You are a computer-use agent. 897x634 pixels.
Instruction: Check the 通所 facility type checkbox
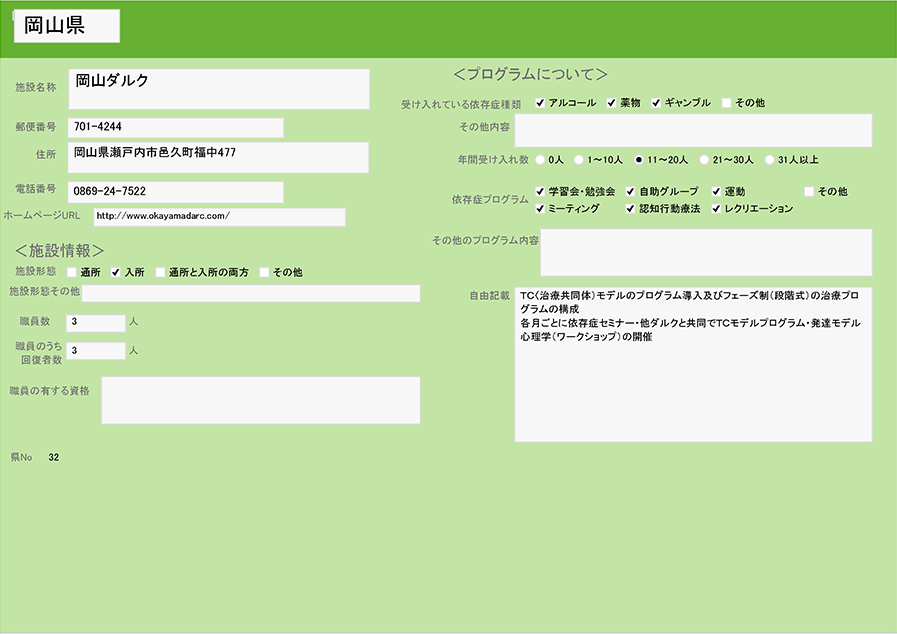pos(72,272)
